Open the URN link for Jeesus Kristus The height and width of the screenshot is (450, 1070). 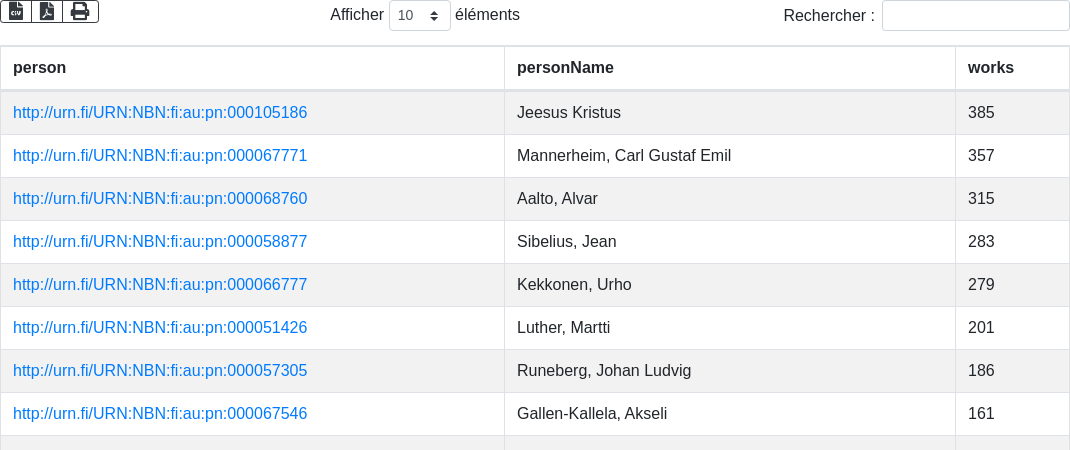click(160, 113)
